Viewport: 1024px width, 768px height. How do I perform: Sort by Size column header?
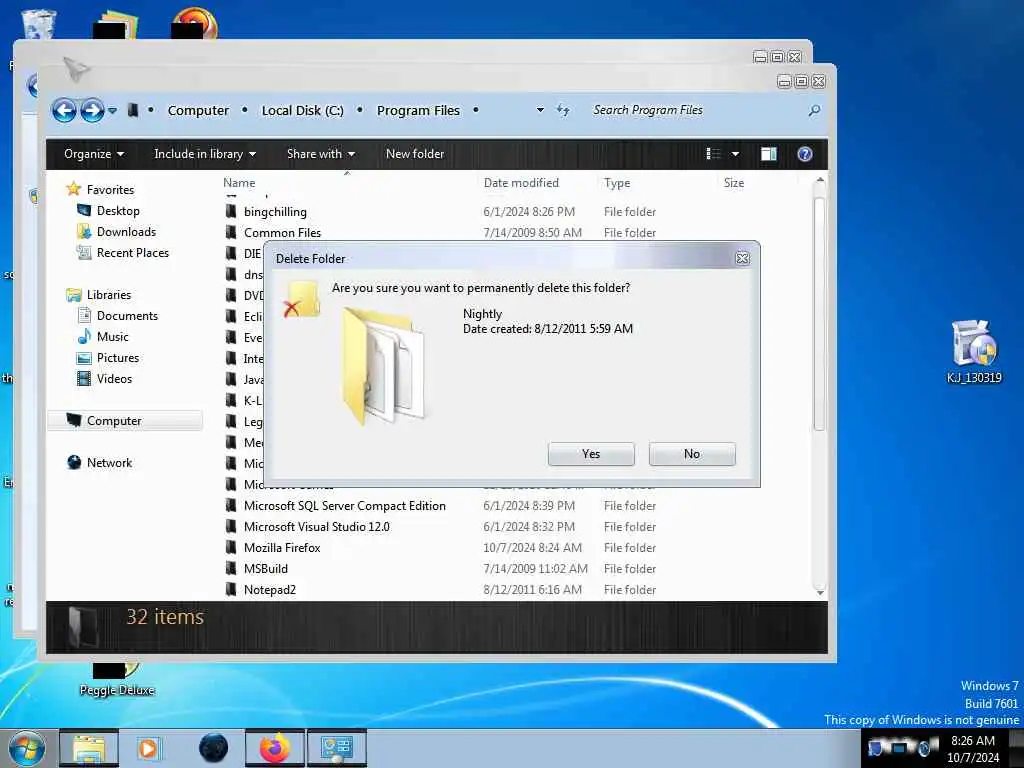tap(733, 183)
